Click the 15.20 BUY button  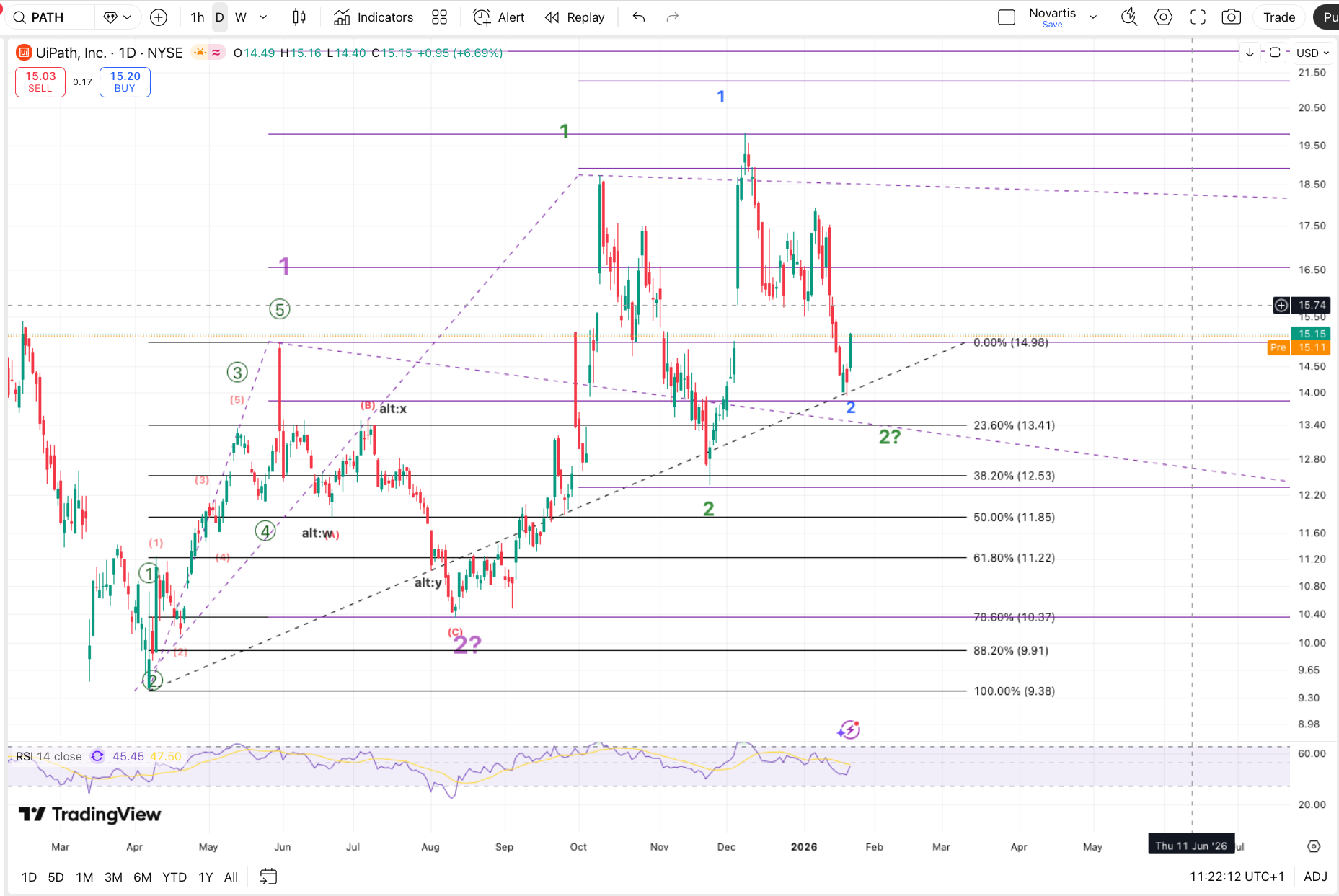125,81
